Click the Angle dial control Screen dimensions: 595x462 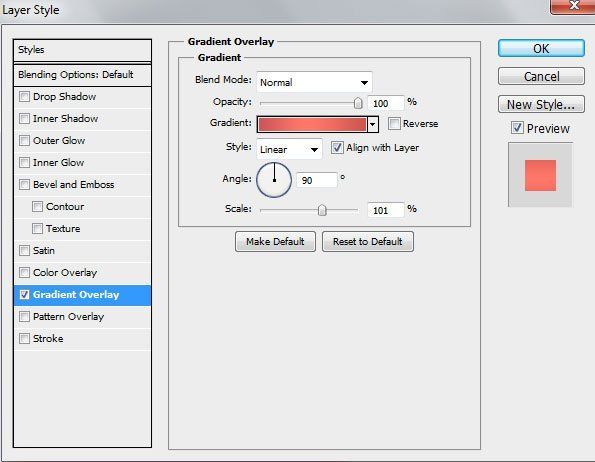pyautogui.click(x=274, y=180)
